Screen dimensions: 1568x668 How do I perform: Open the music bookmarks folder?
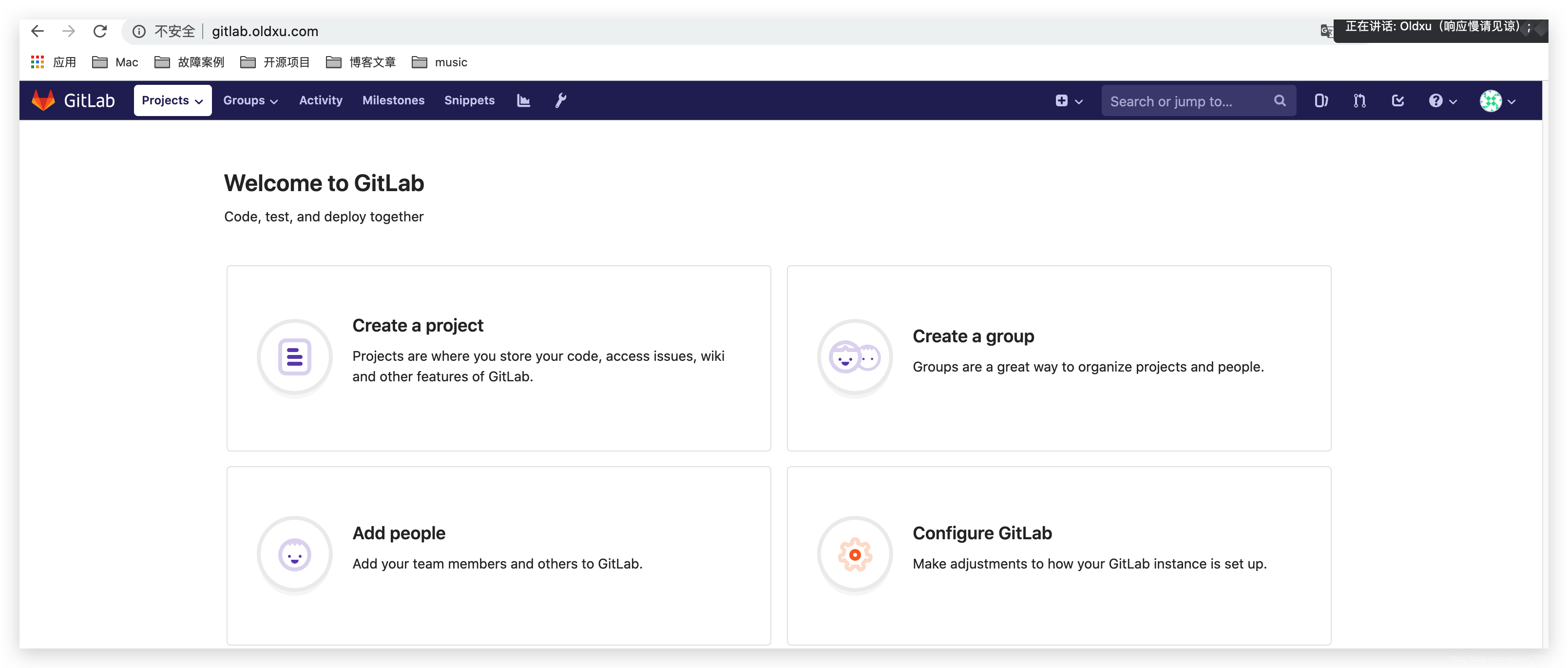tap(440, 62)
